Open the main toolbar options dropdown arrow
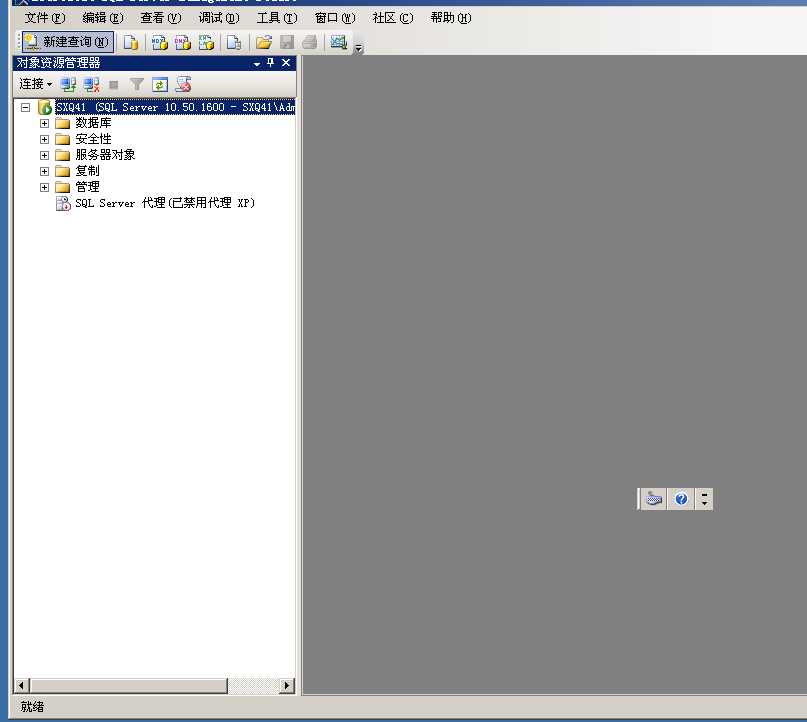The image size is (807, 722). click(x=359, y=48)
